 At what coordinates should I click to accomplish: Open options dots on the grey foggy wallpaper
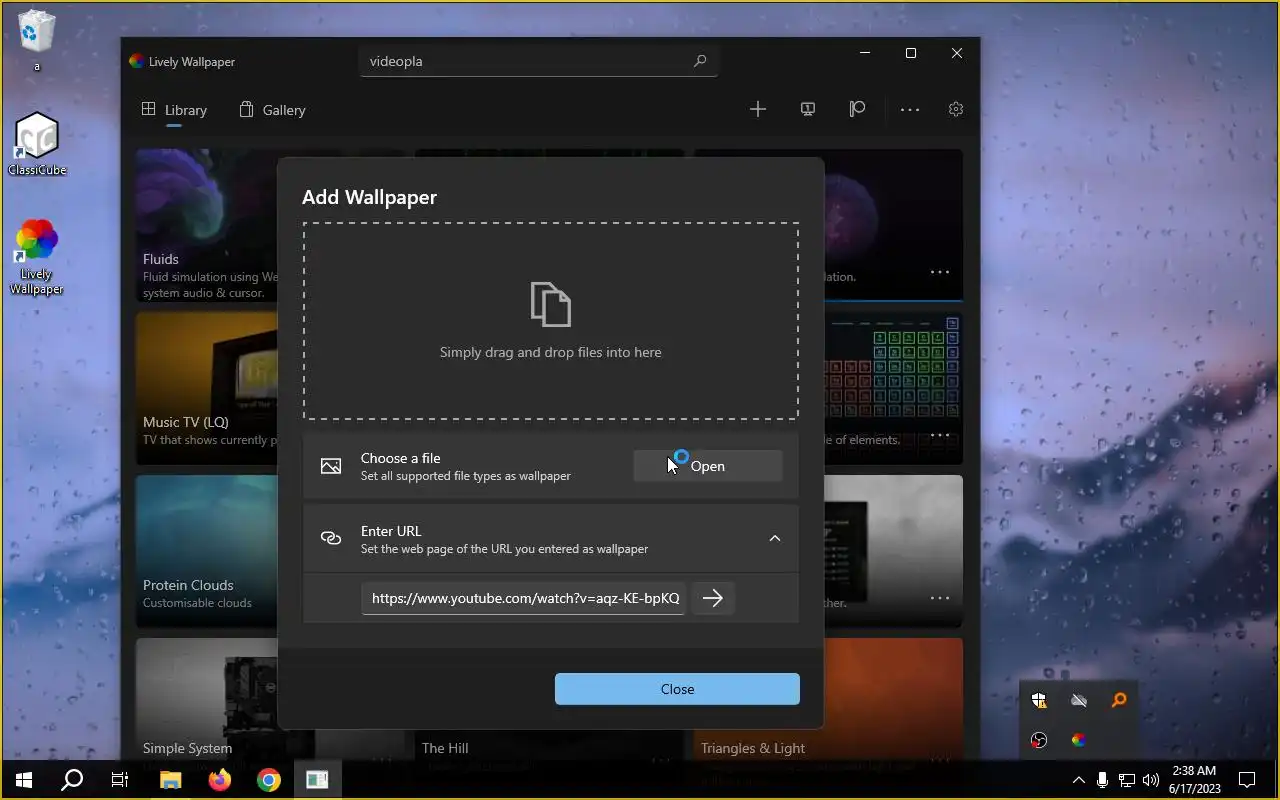(x=939, y=598)
